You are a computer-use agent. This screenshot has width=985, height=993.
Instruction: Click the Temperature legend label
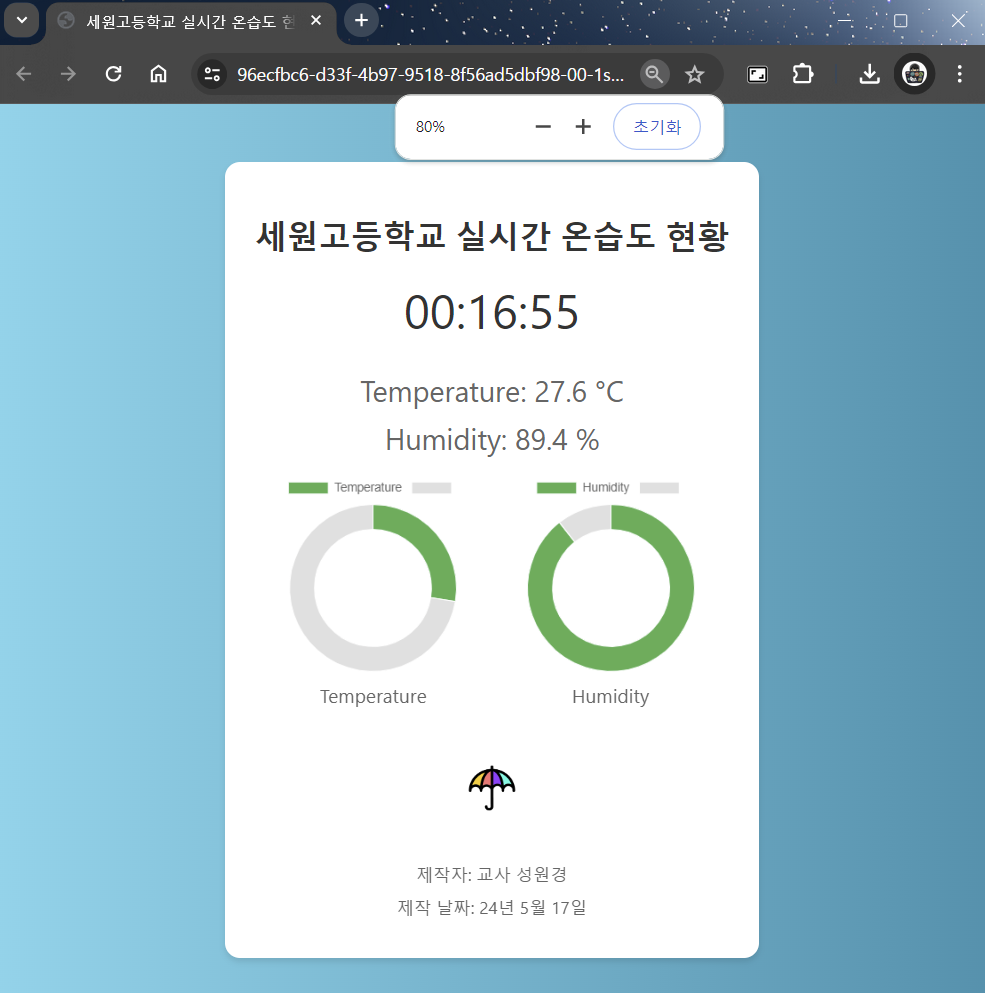tap(368, 488)
